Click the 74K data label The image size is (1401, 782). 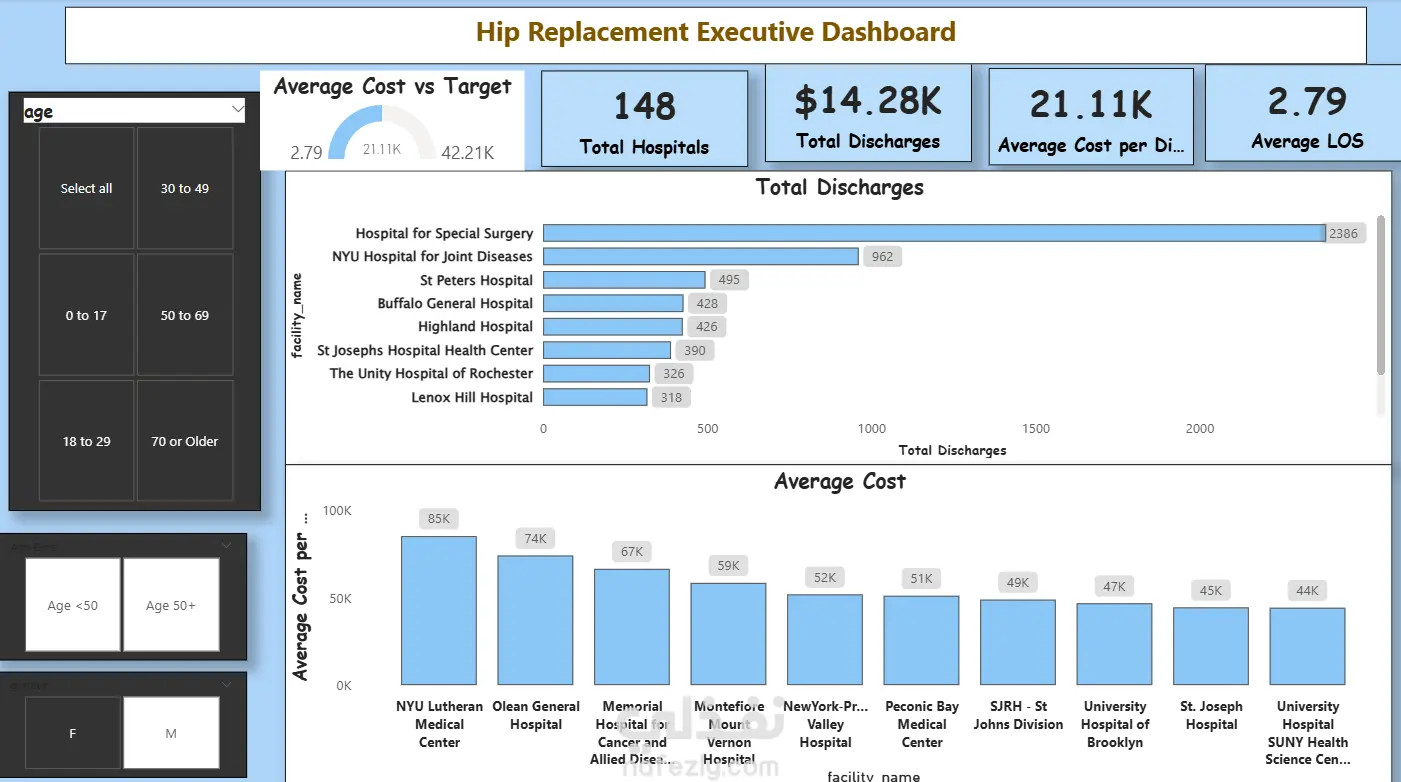[x=536, y=538]
